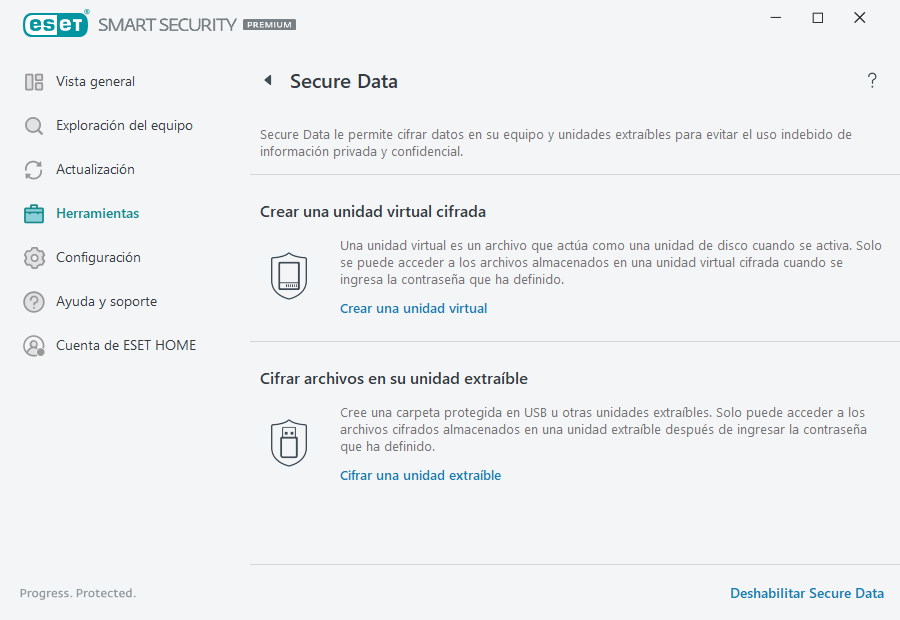Click the Herramientas briefcase icon

point(33,213)
